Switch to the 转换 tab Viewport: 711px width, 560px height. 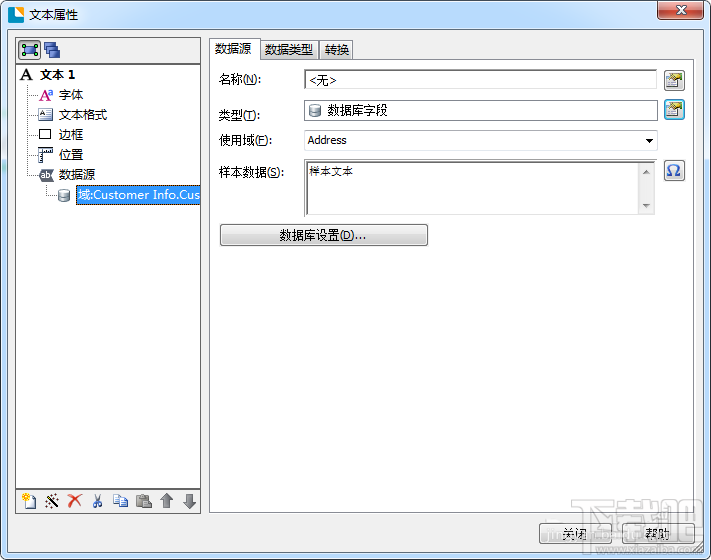pyautogui.click(x=336, y=50)
